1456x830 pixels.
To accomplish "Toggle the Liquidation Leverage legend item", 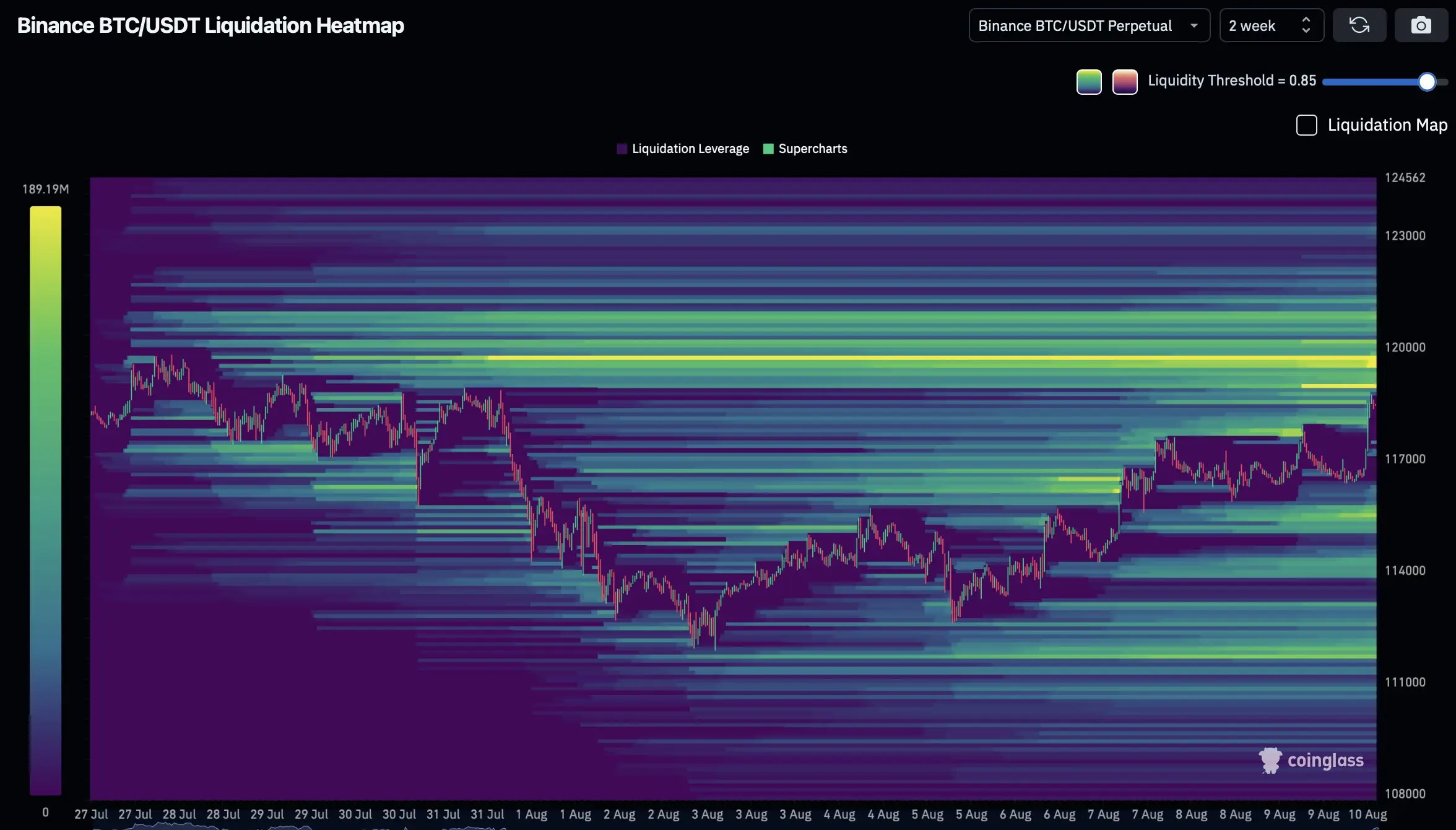I will coord(683,149).
